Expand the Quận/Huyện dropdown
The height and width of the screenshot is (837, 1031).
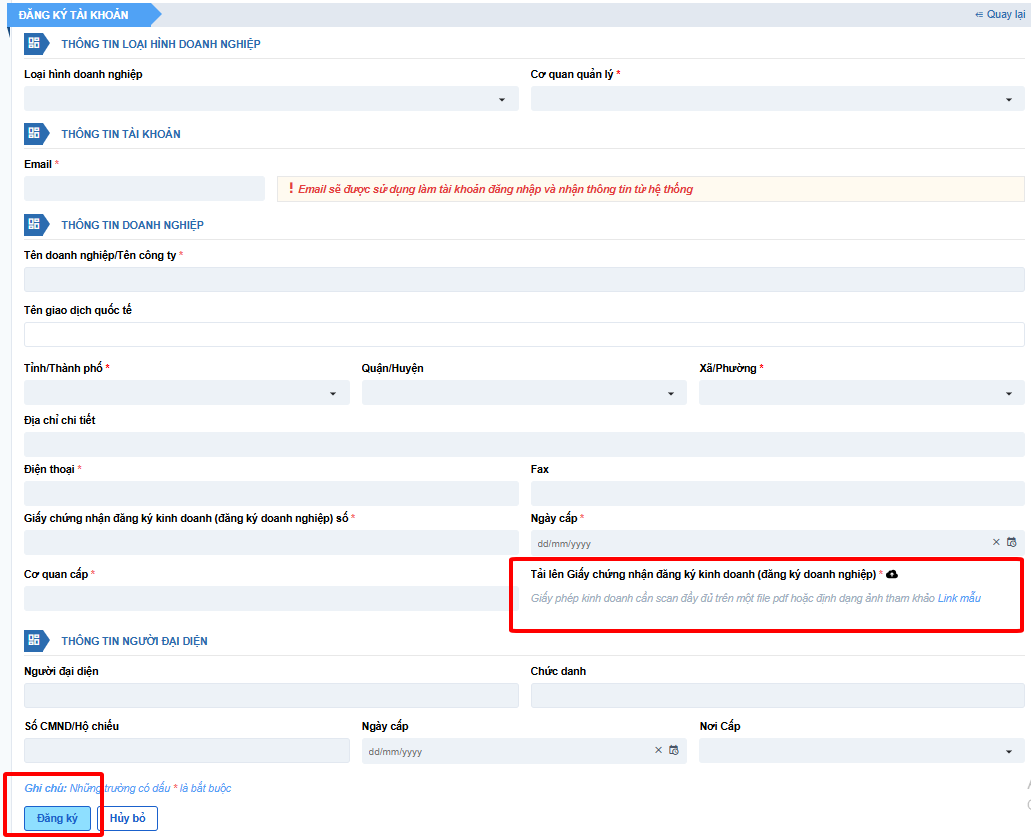click(x=524, y=393)
